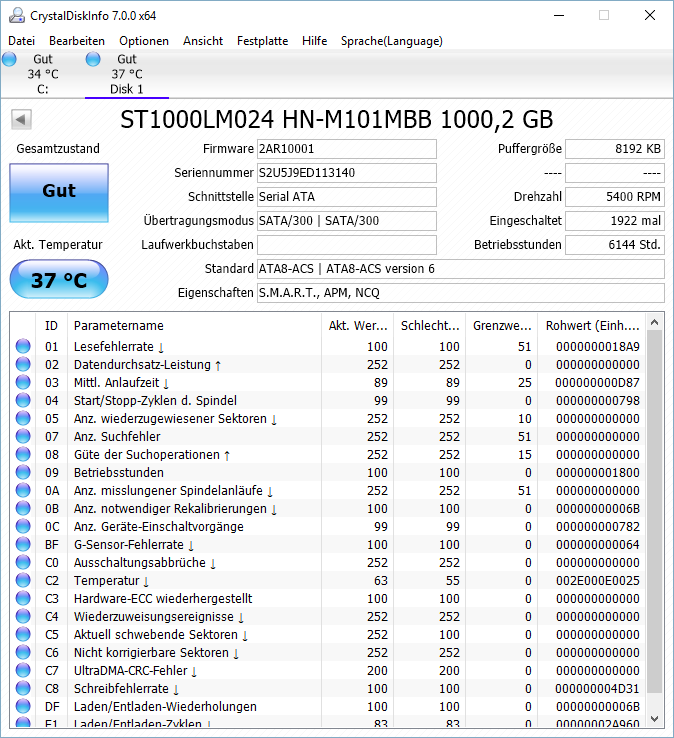Click status orb for Temperatur attribute row
This screenshot has width=674, height=738.
point(23,580)
